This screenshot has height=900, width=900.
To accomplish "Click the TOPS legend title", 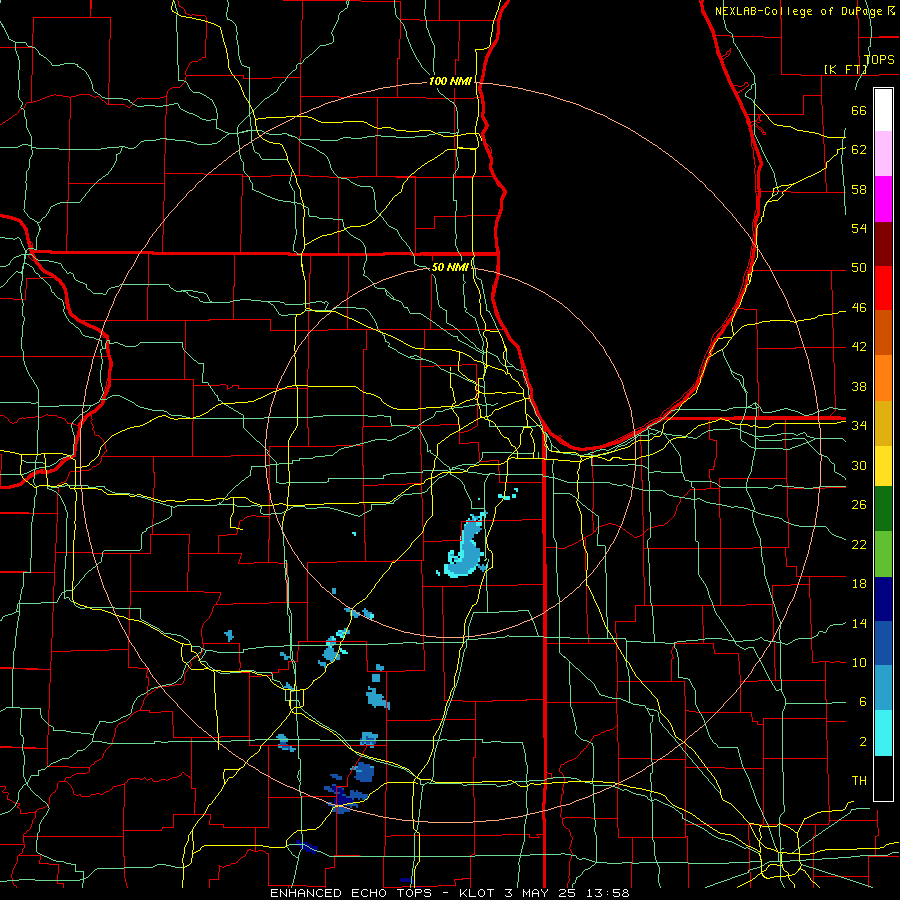I will 879,60.
